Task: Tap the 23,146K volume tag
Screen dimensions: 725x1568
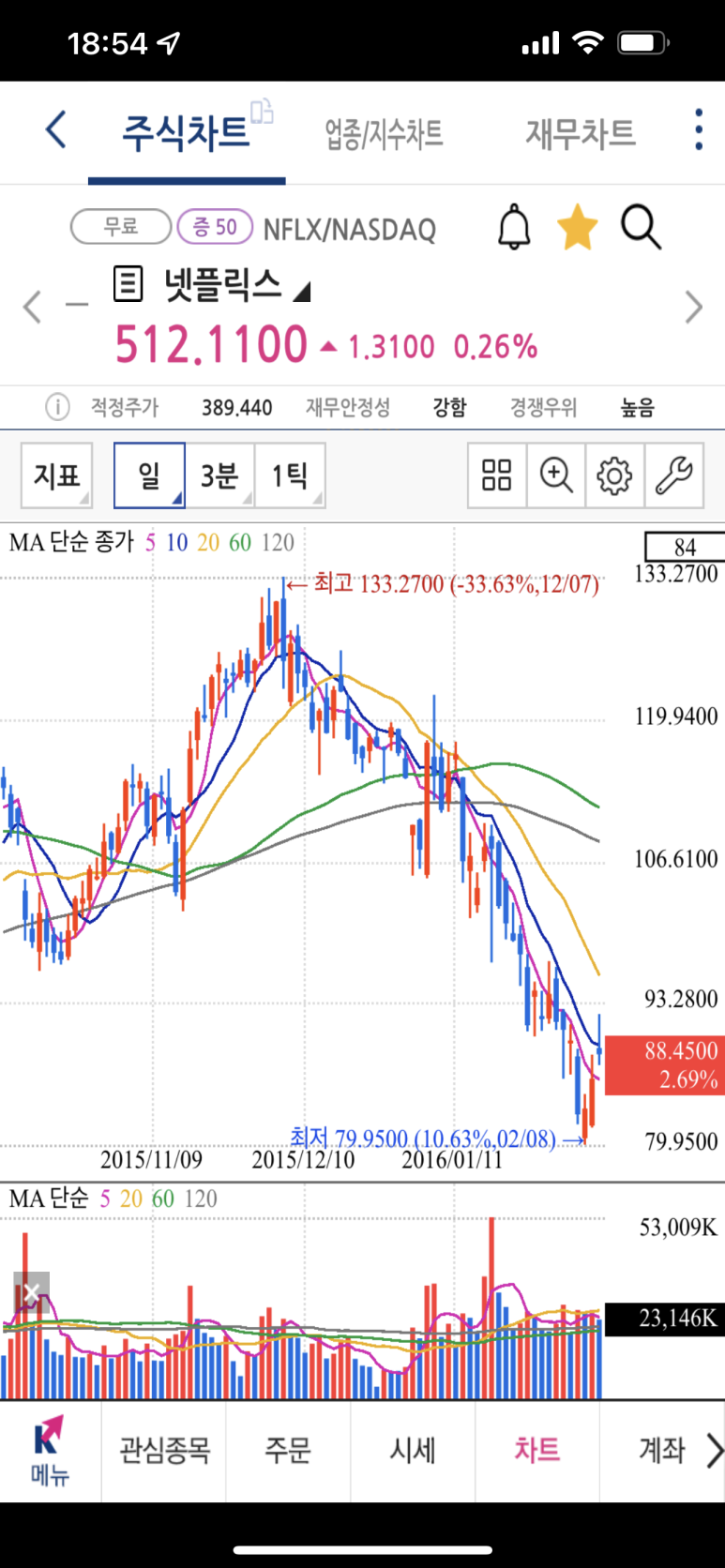Action: coord(664,1319)
